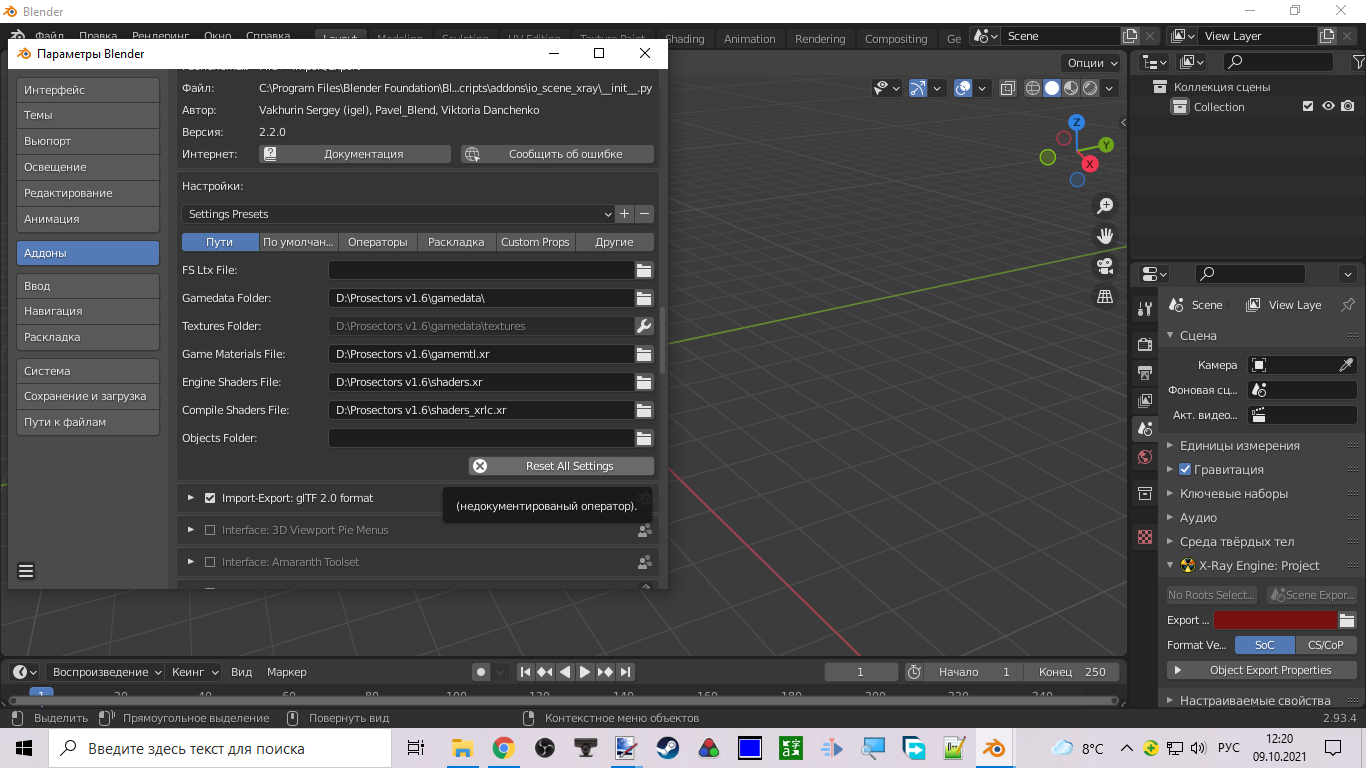
Task: Browse for the X-Ray Export folder
Action: coord(1347,620)
